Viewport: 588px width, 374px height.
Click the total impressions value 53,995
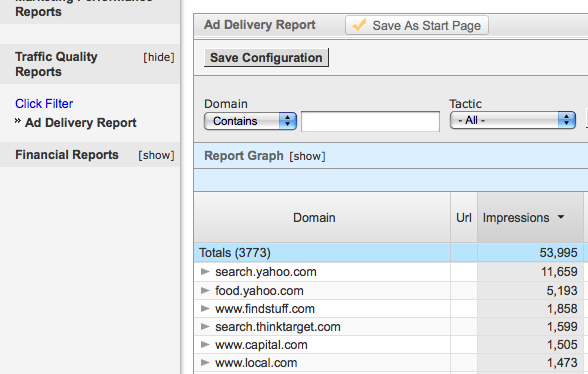558,253
